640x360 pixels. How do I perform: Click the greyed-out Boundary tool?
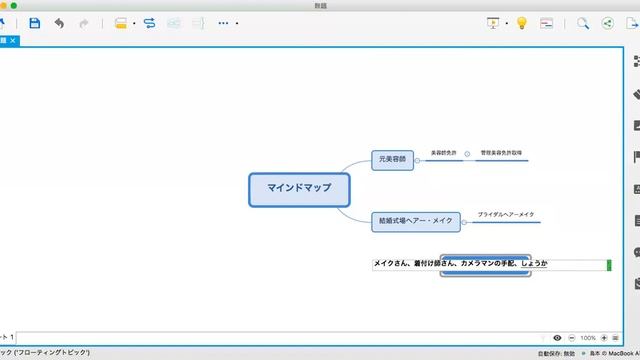(174, 23)
